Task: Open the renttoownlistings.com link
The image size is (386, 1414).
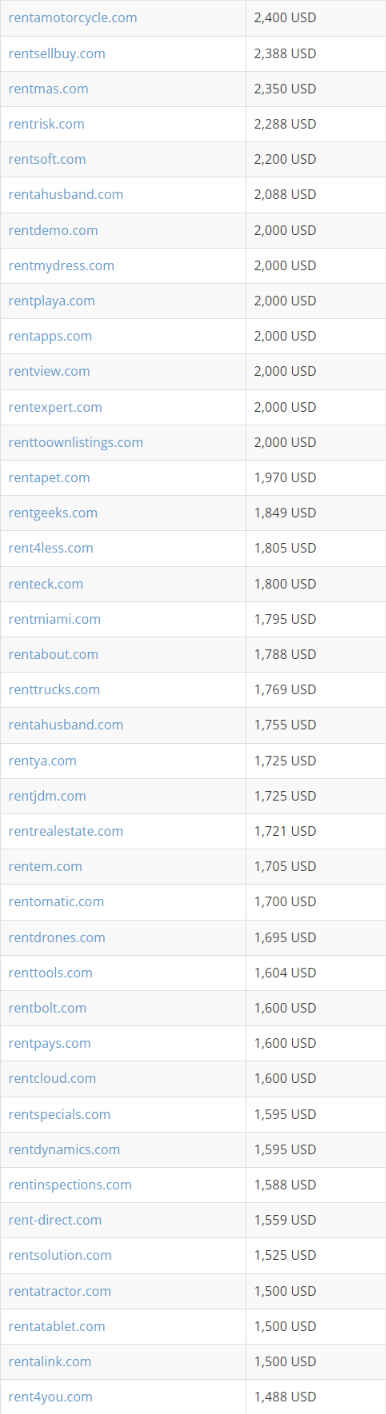Action: (76, 442)
